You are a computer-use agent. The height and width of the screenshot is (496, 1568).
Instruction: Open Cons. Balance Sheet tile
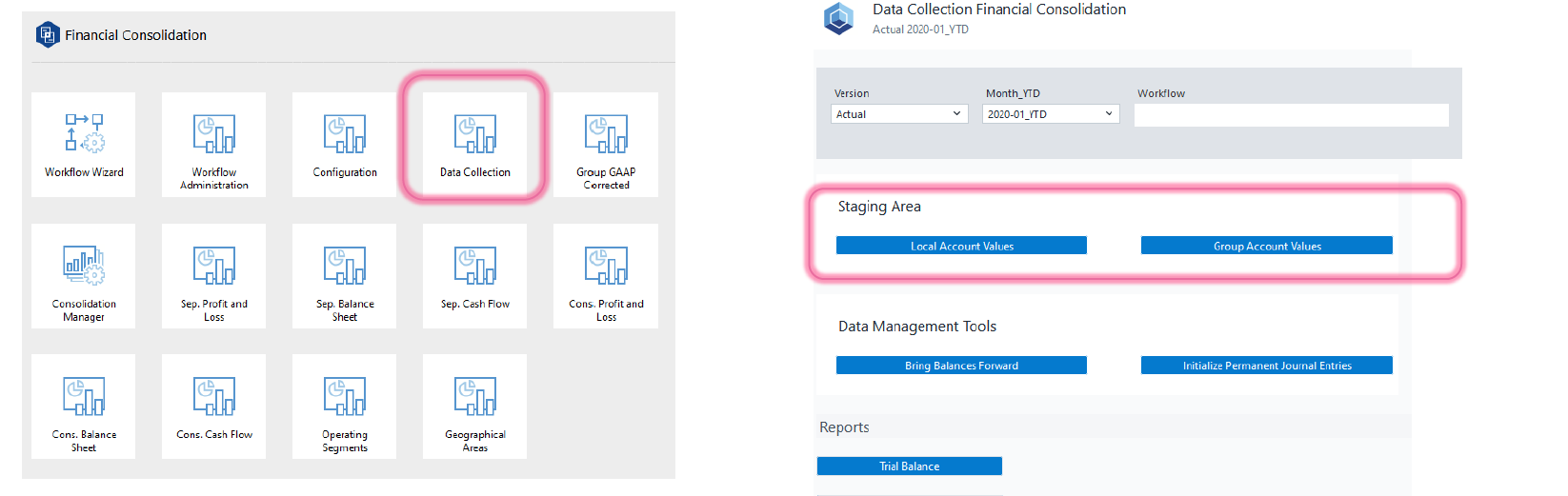pos(84,406)
